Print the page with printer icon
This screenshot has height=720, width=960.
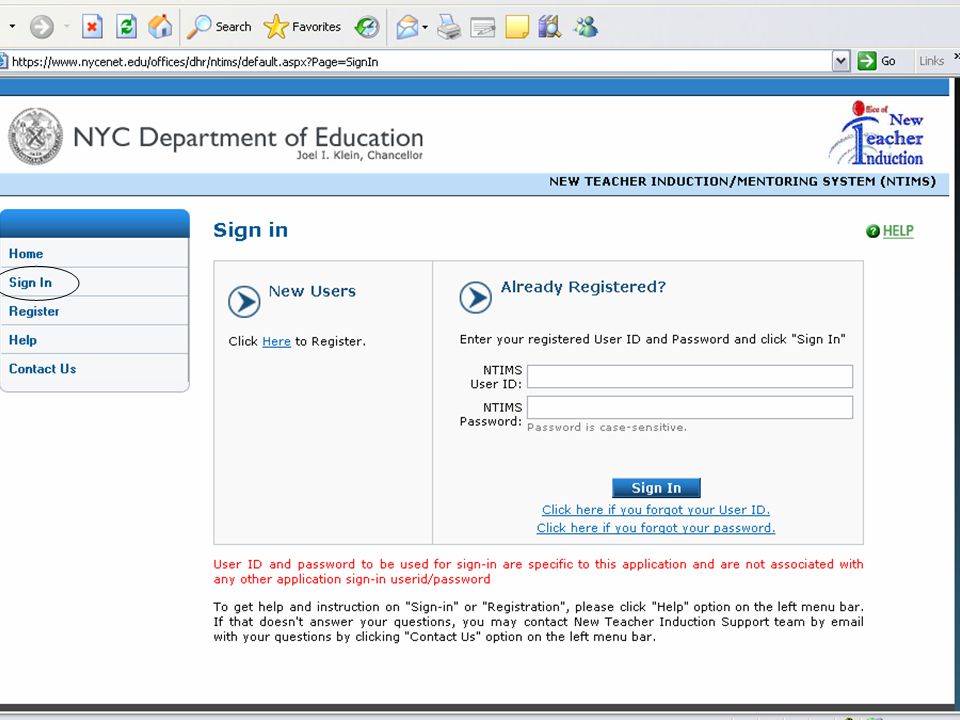(x=449, y=27)
